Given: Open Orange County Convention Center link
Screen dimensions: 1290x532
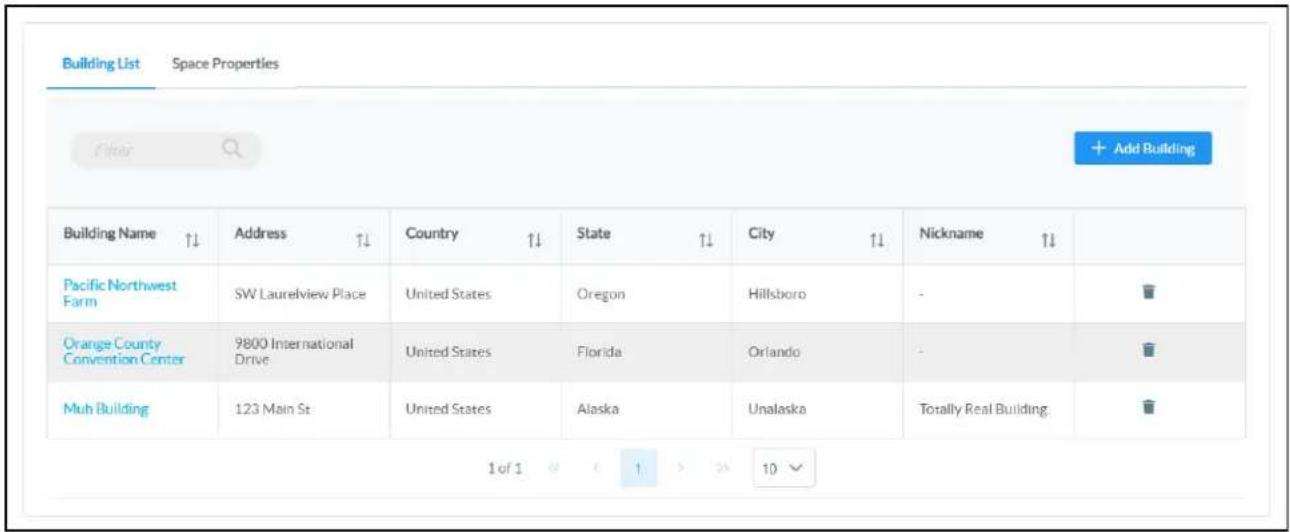Looking at the screenshot, I should 124,349.
